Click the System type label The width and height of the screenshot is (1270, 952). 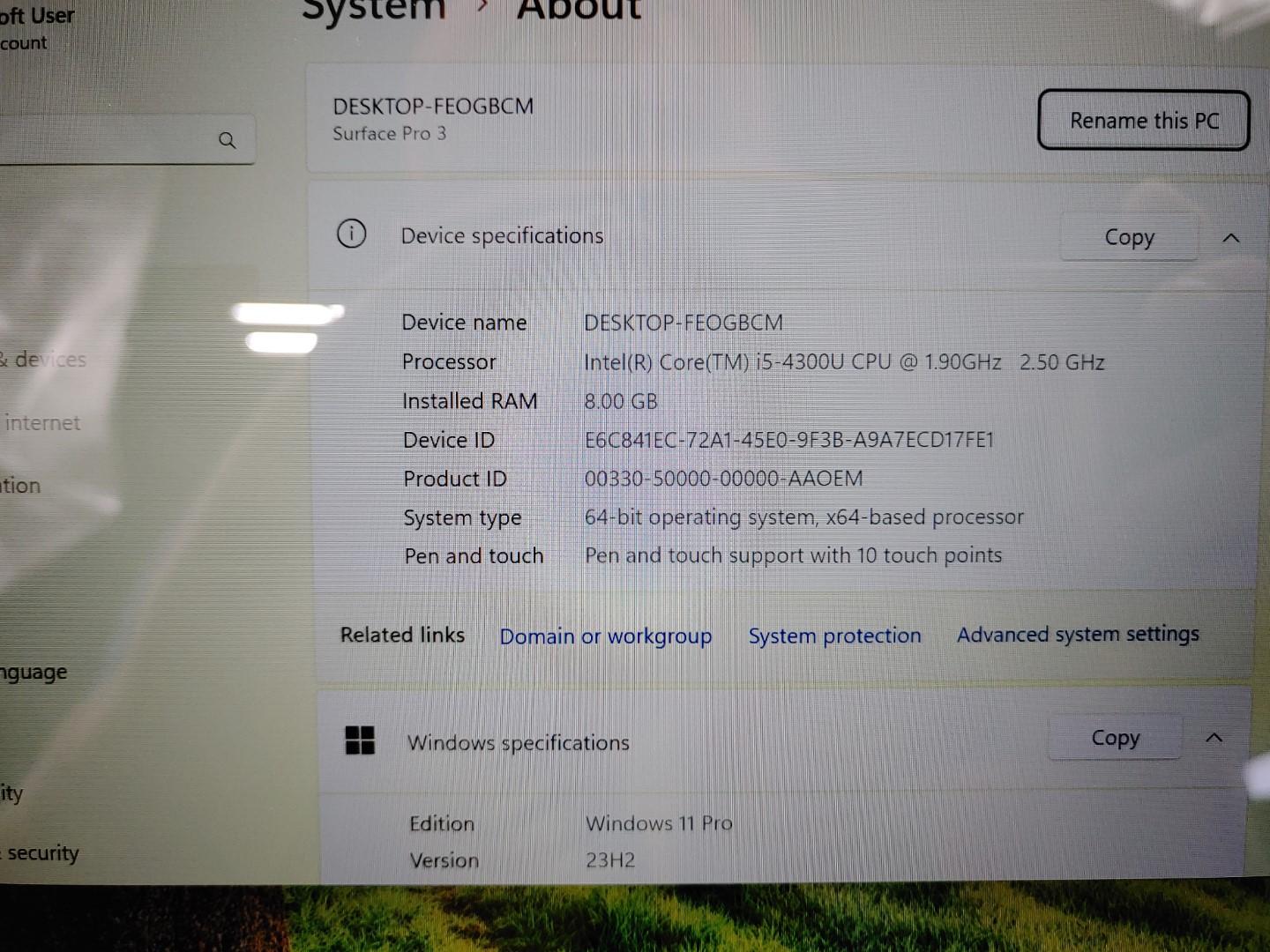[x=462, y=518]
